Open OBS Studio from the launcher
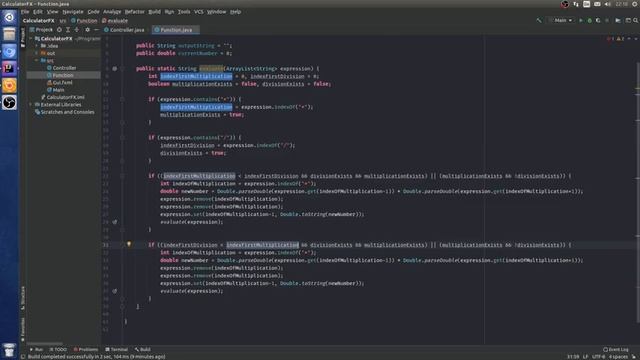 pos(9,102)
